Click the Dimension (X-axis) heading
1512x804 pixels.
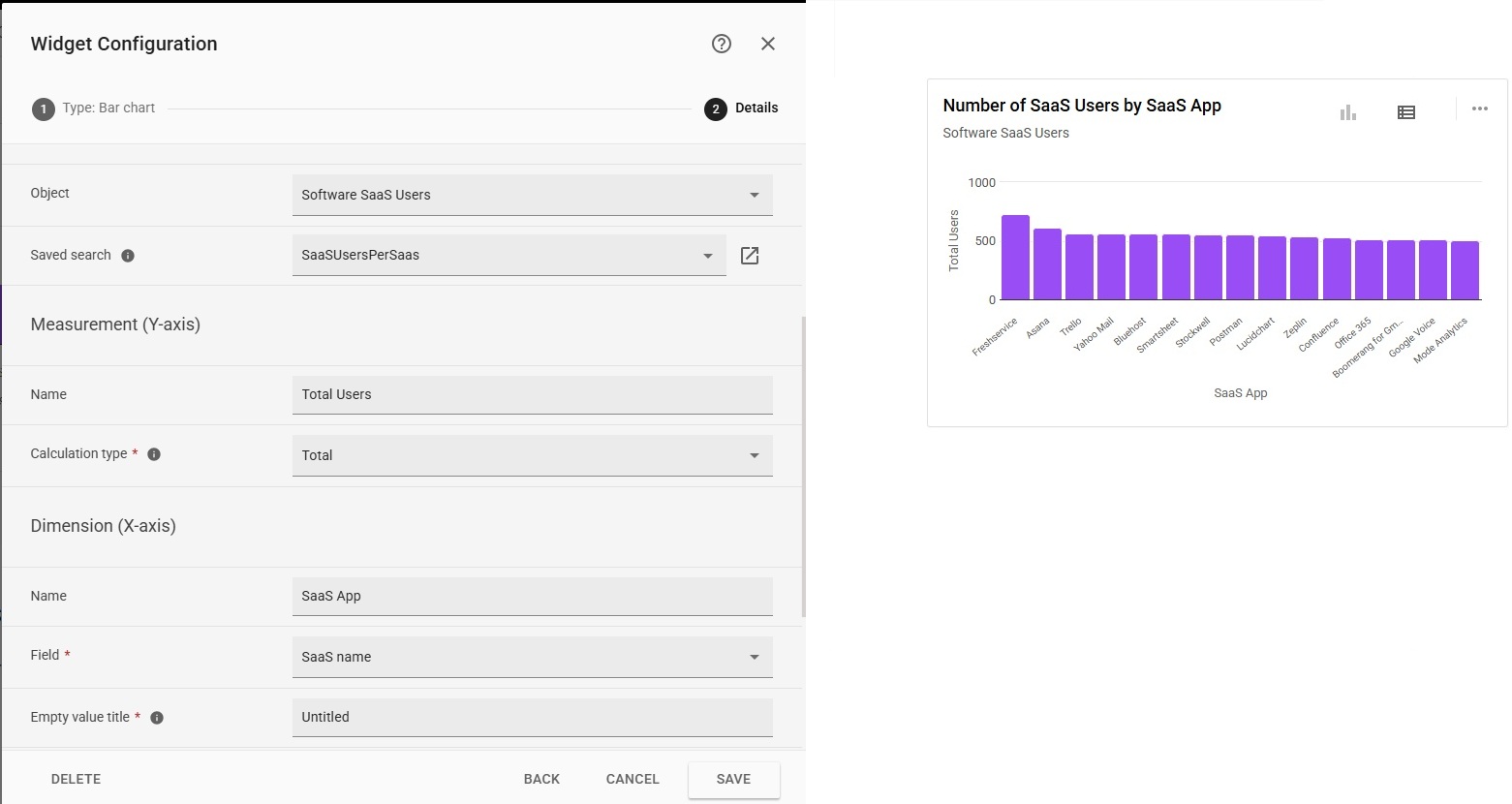coord(104,526)
